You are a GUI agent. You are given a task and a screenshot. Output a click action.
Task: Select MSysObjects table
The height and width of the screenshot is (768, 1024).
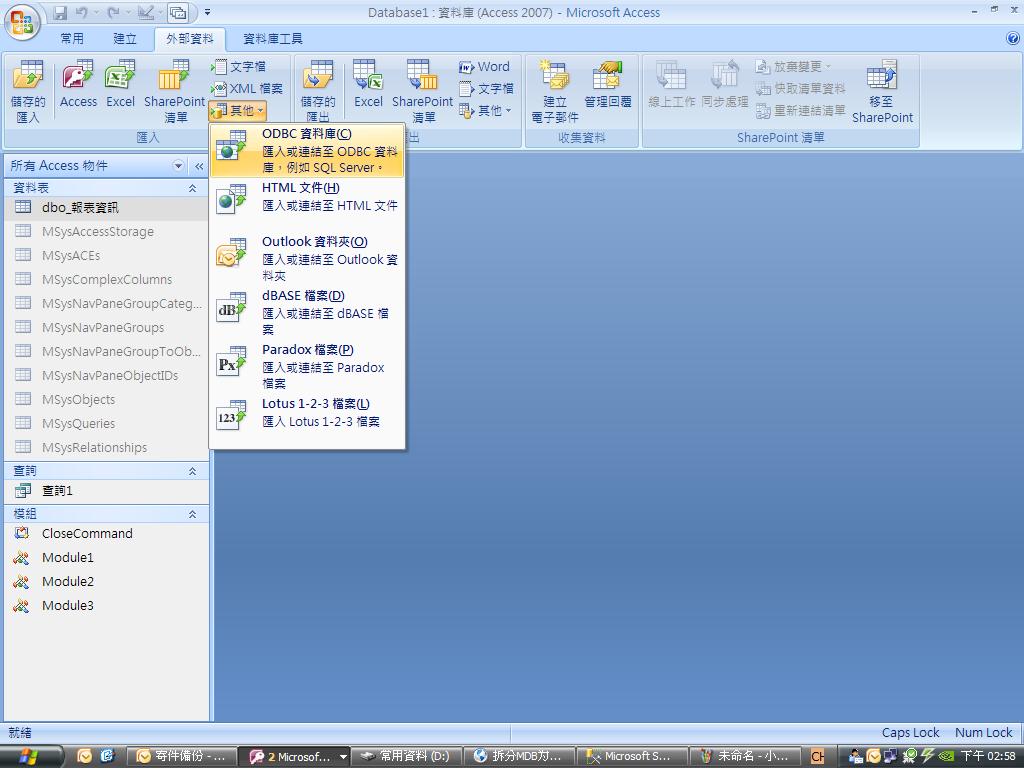[106, 400]
